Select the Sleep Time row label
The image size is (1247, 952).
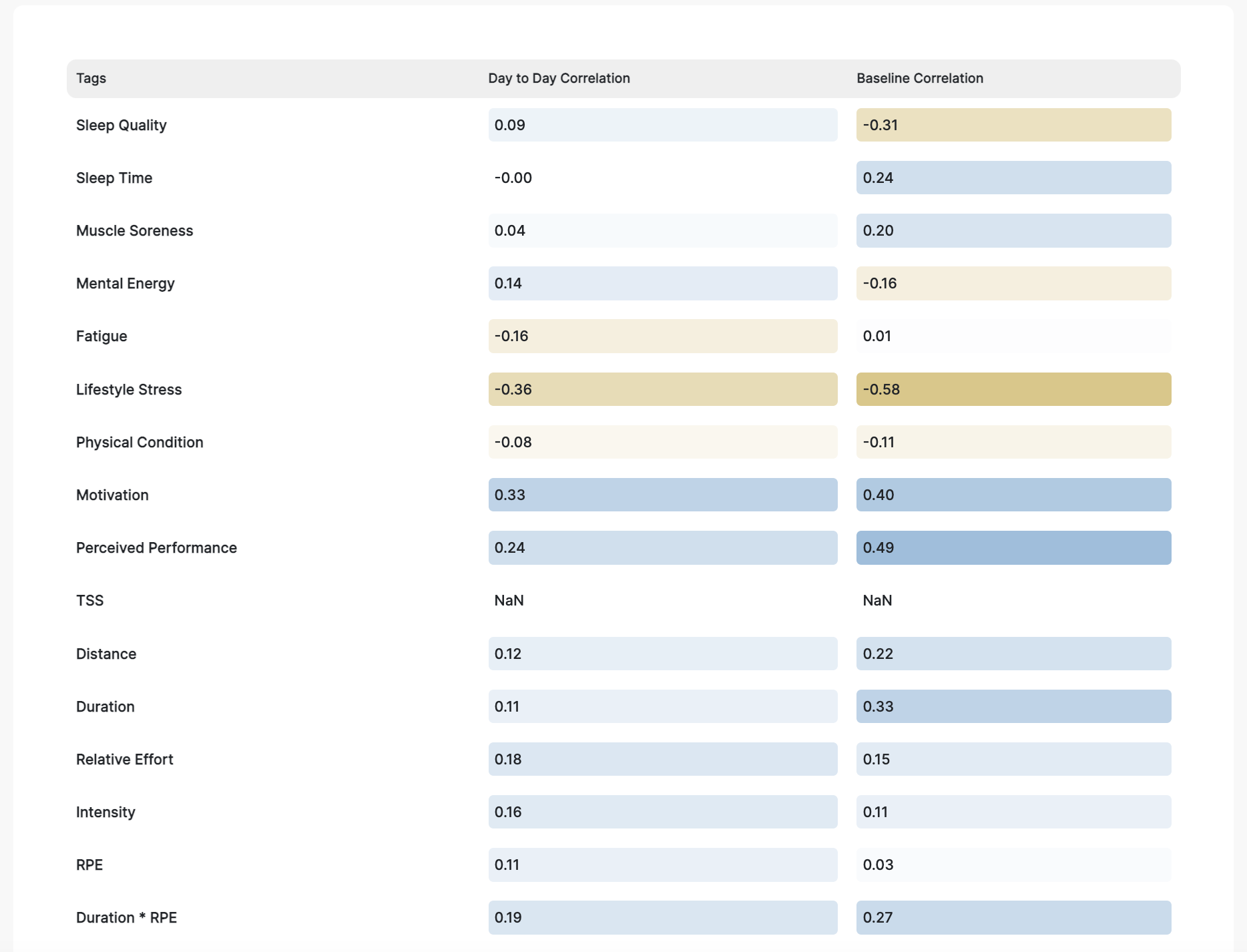point(113,178)
